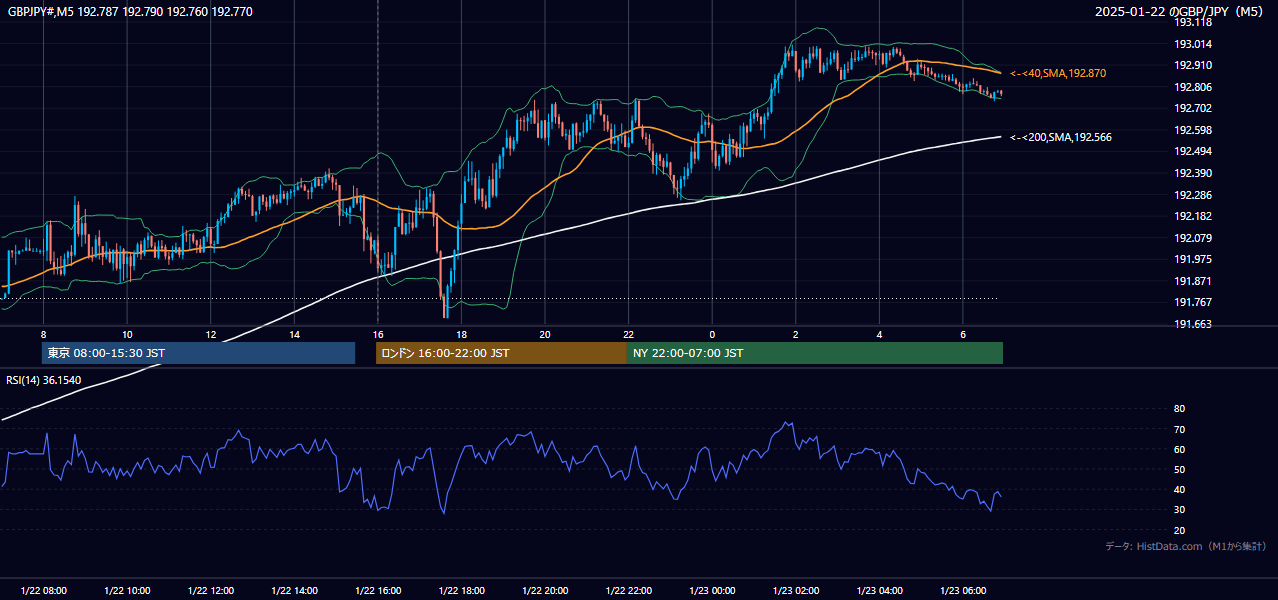Click price axis value 192.702
This screenshot has height=600, width=1278.
click(1193, 108)
